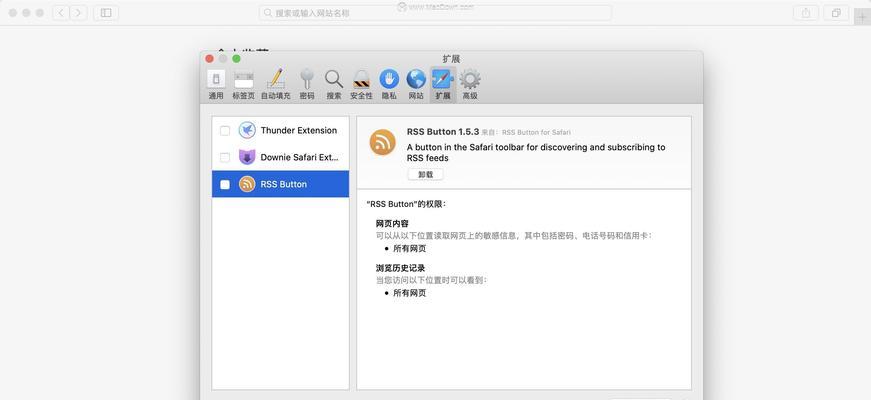
Task: Show all tabs overview in Safari
Action: click(x=836, y=12)
